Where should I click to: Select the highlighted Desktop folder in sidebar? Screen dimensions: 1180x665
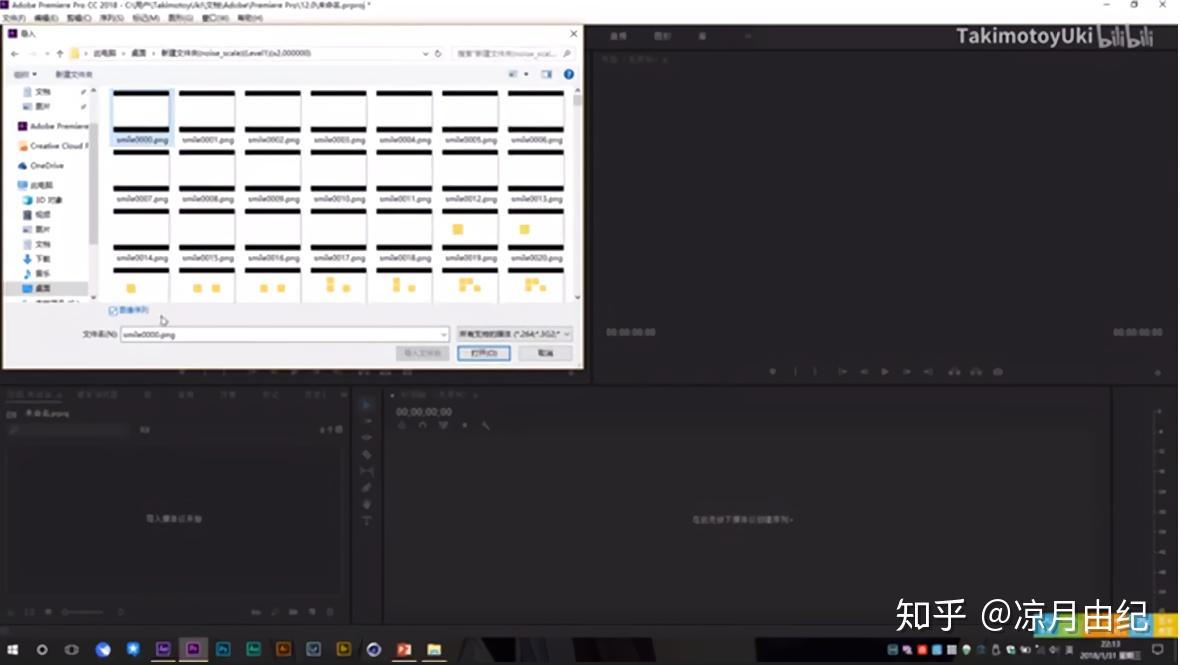pyautogui.click(x=47, y=289)
